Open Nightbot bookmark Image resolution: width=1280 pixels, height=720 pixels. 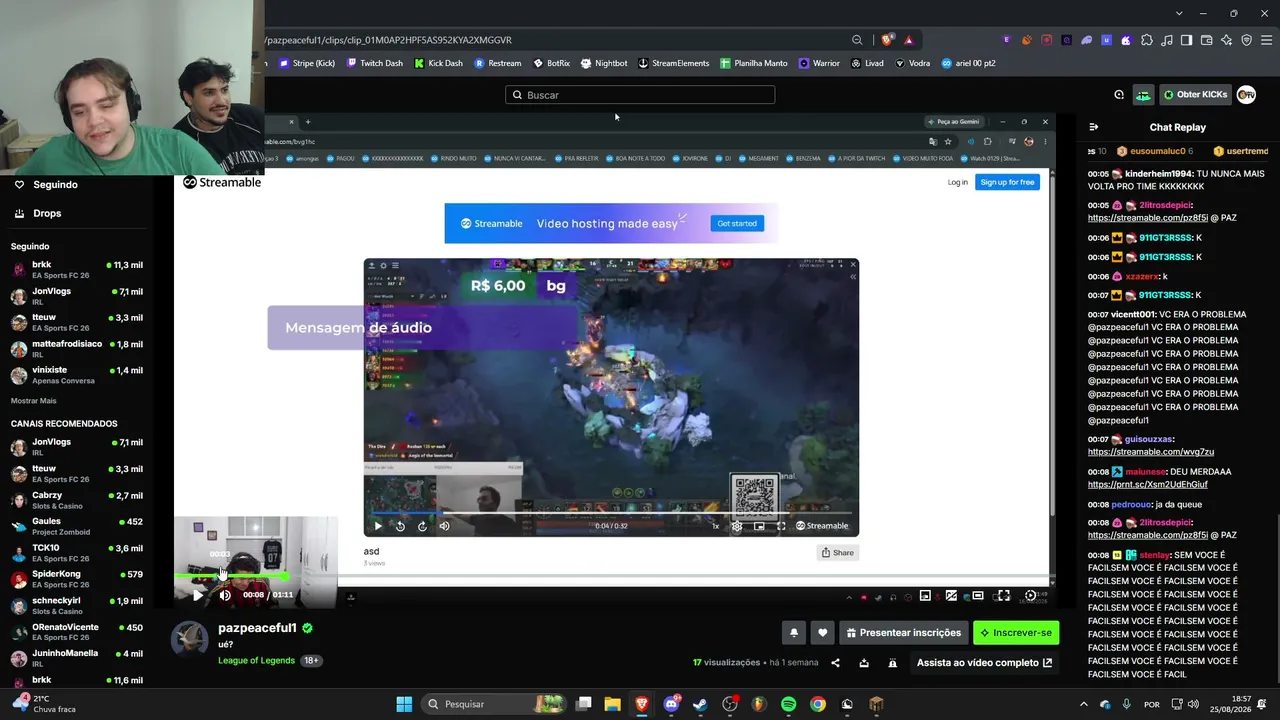[x=604, y=63]
